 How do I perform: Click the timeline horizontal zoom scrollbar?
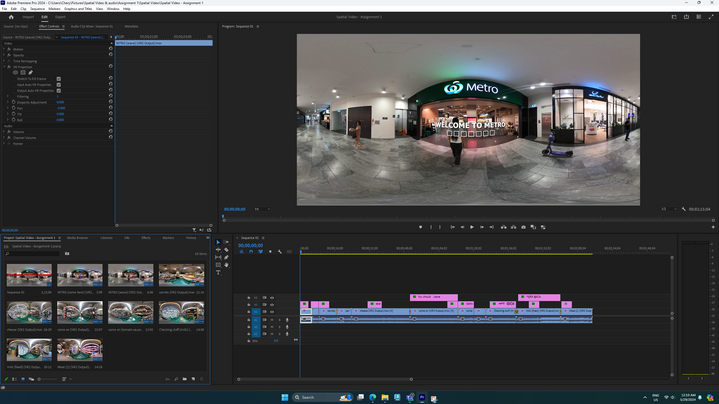click(x=325, y=379)
